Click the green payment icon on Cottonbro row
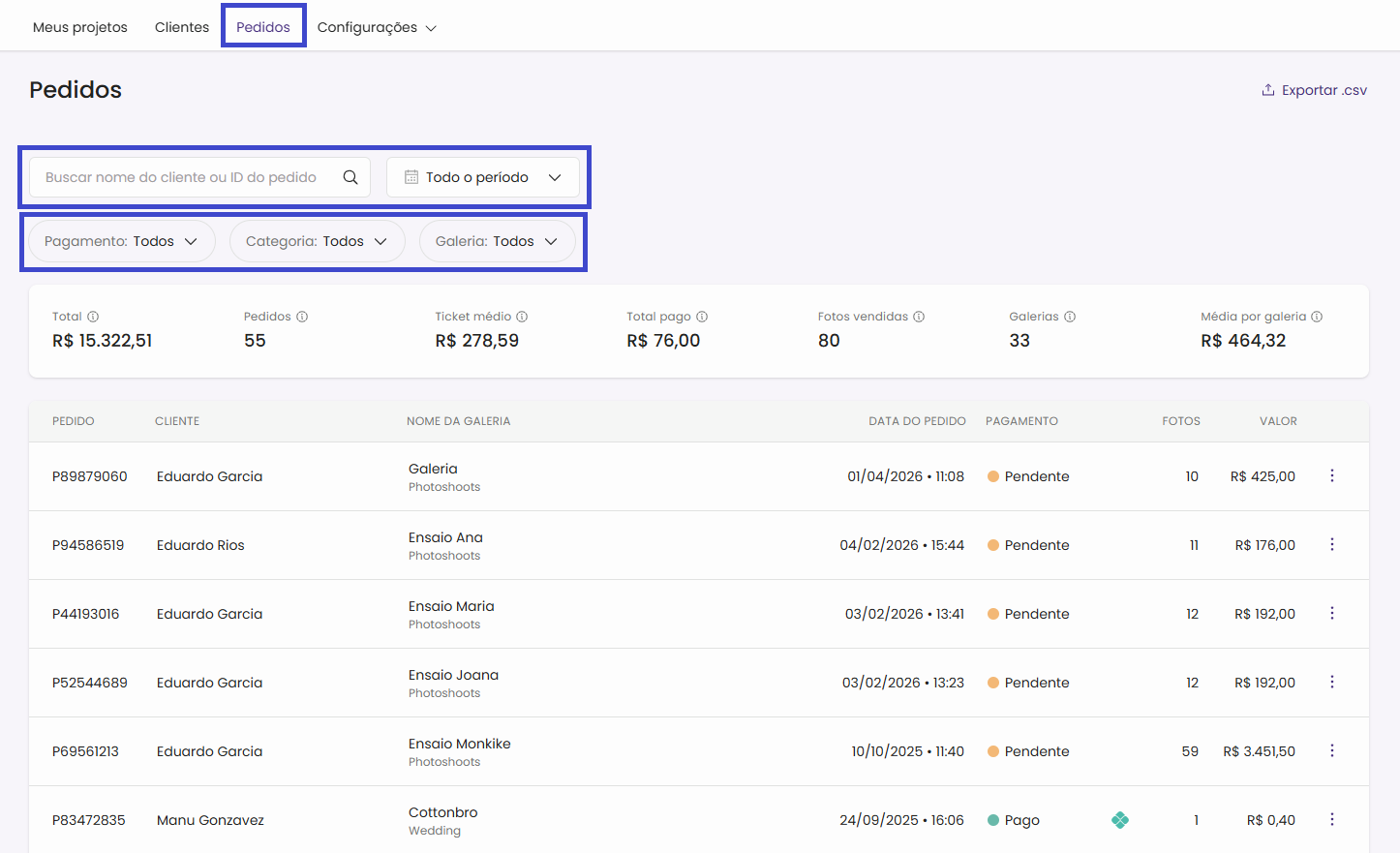 [x=1120, y=820]
